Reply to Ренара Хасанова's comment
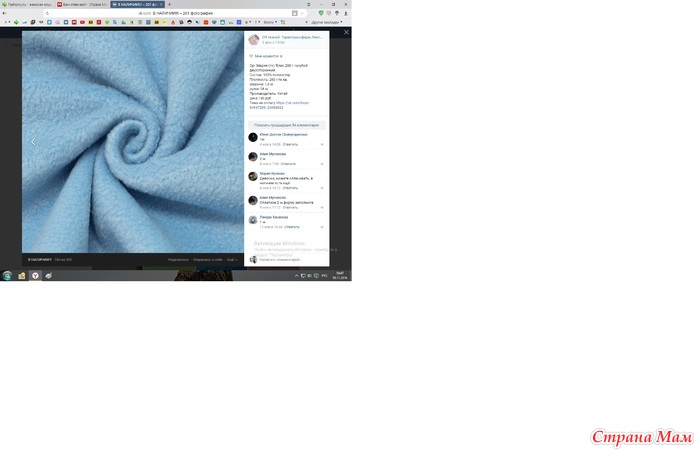 point(292,227)
